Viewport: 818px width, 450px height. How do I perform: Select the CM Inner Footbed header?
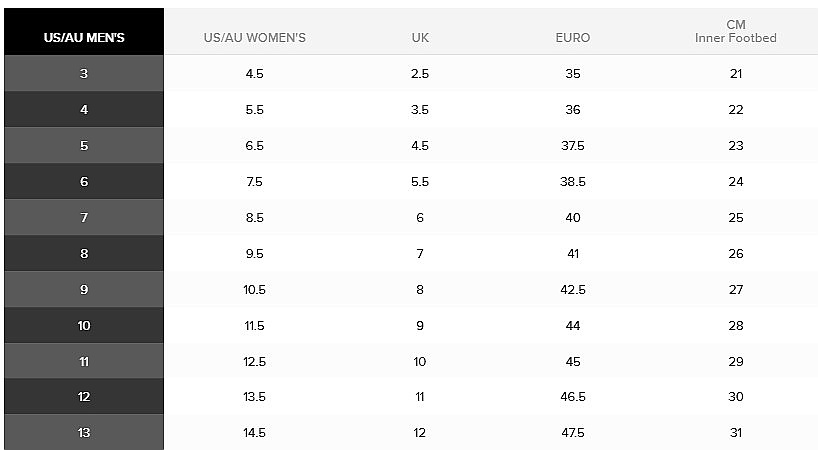(x=736, y=31)
